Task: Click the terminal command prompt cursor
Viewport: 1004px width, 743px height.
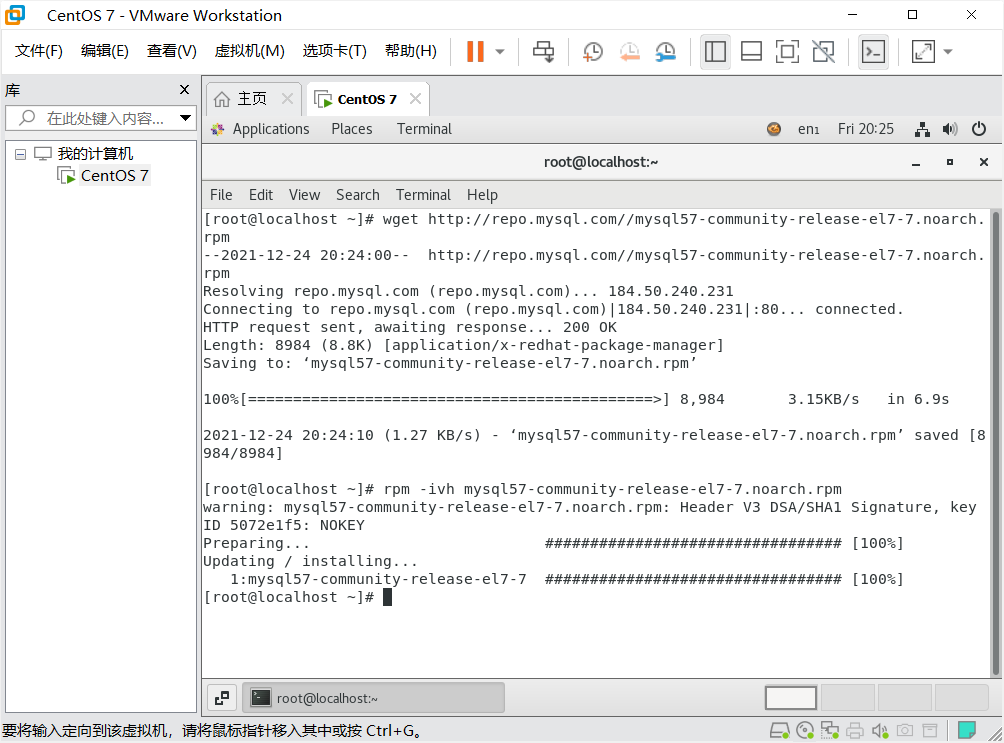Action: (387, 597)
